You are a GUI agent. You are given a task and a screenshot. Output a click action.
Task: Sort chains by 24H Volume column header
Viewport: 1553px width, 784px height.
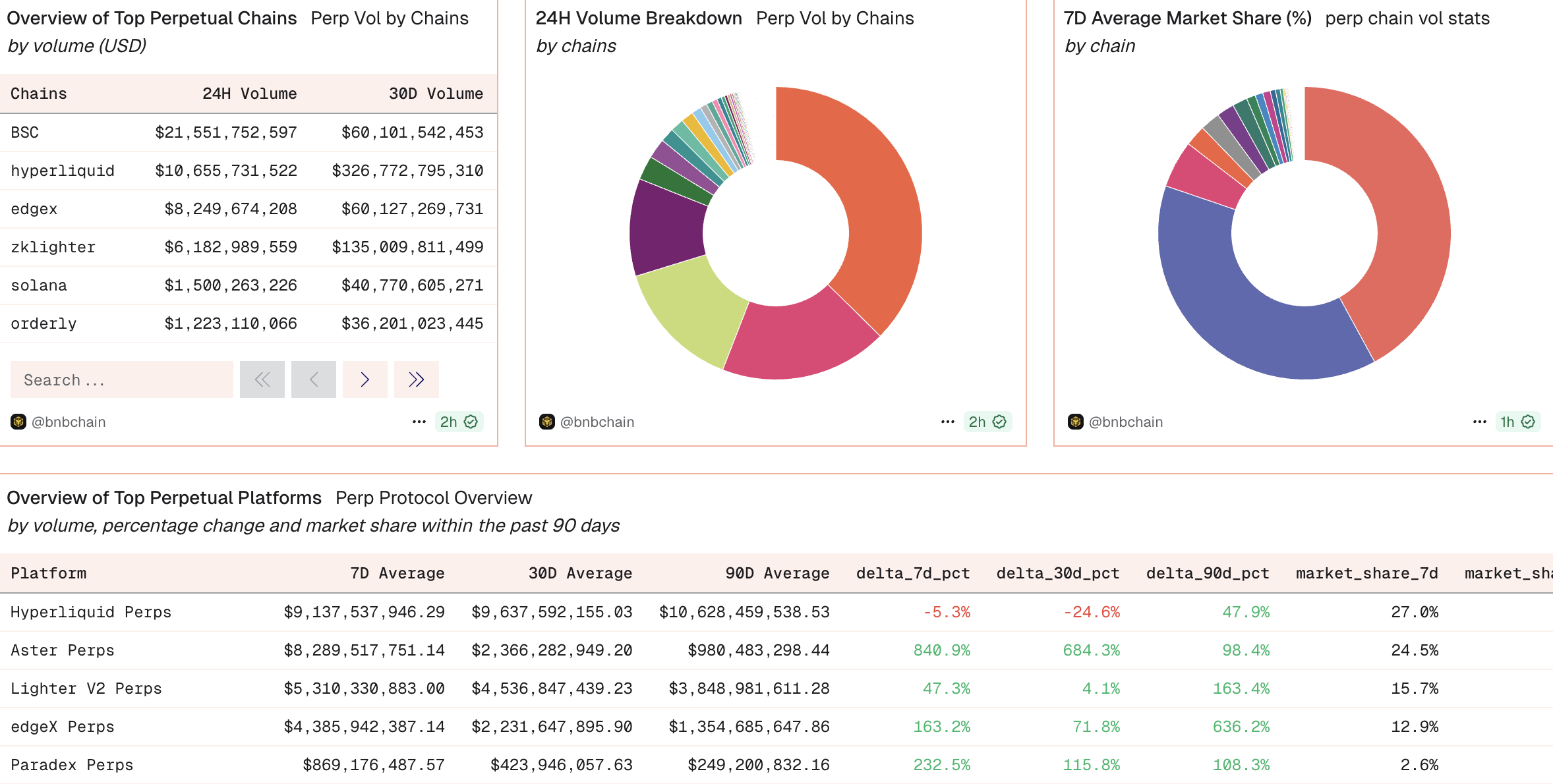[249, 94]
